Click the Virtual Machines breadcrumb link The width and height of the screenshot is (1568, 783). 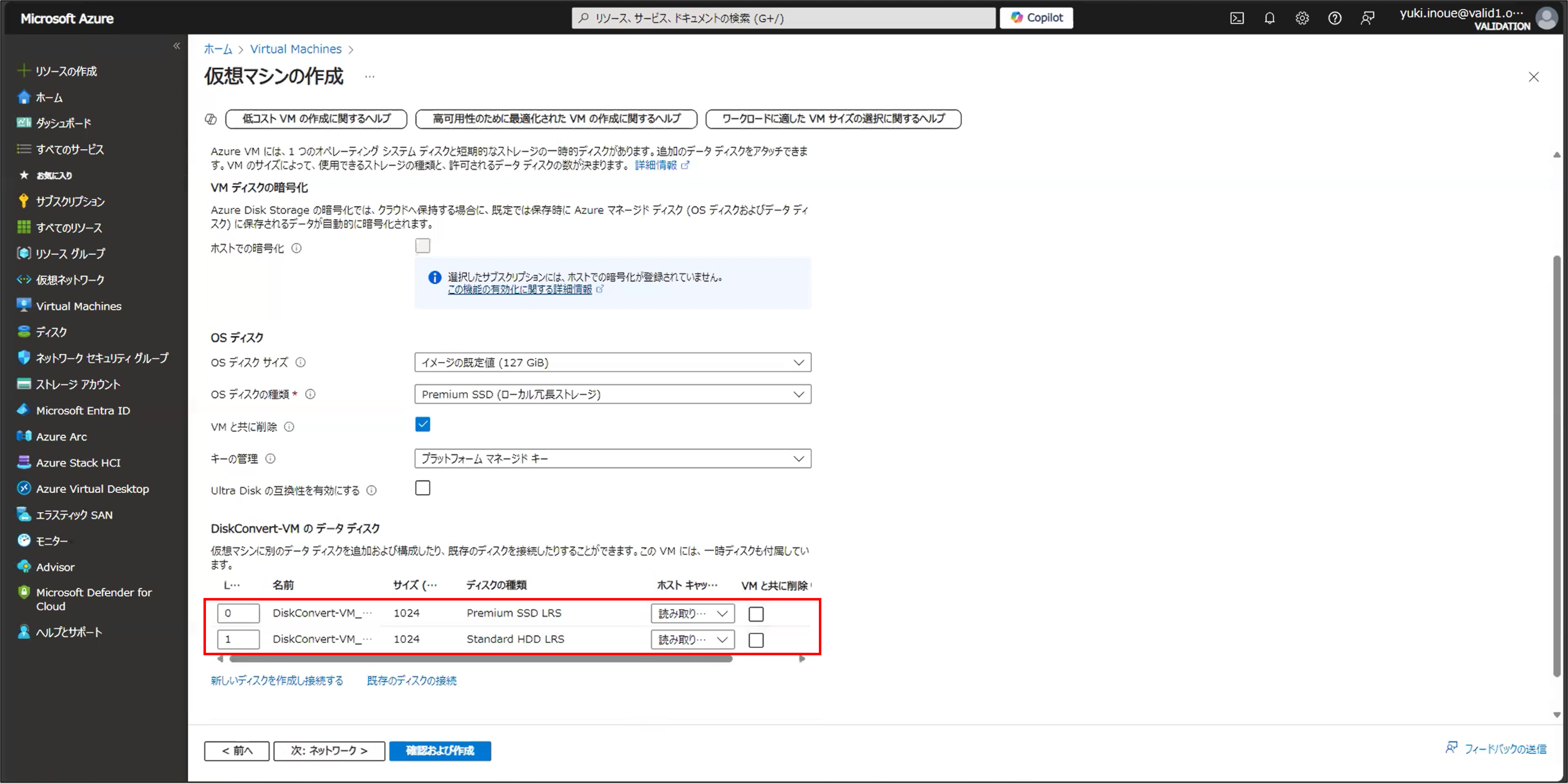(x=296, y=49)
